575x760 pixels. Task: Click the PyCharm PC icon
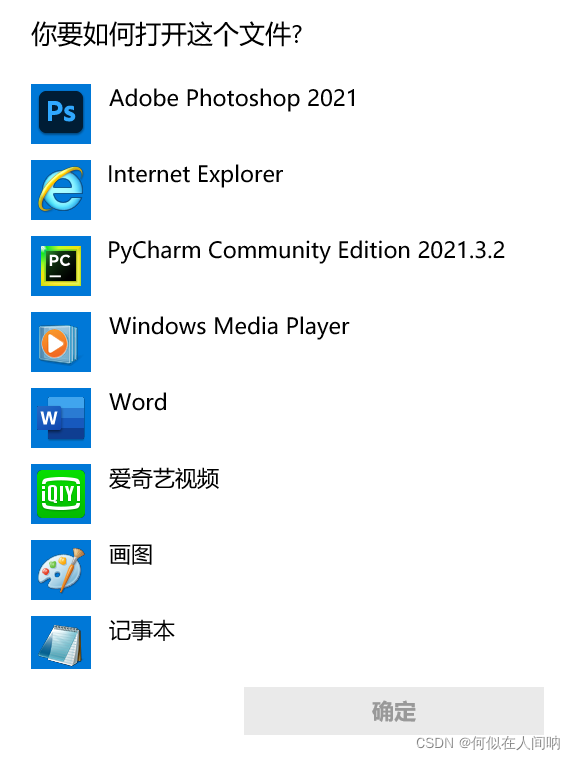pos(61,266)
